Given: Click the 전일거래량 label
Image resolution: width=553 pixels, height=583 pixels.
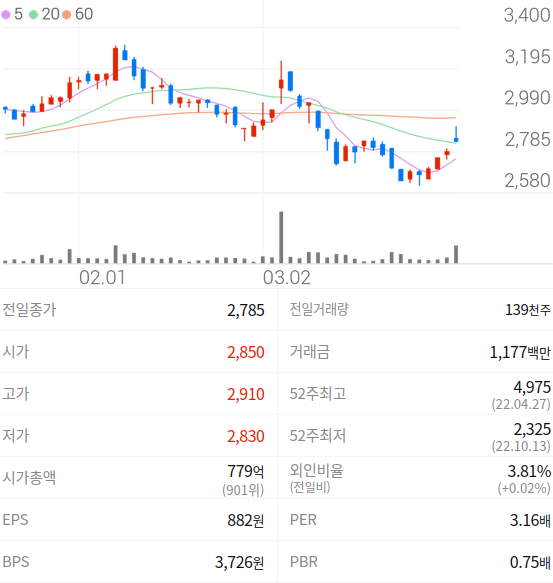Looking at the screenshot, I should click(319, 309).
